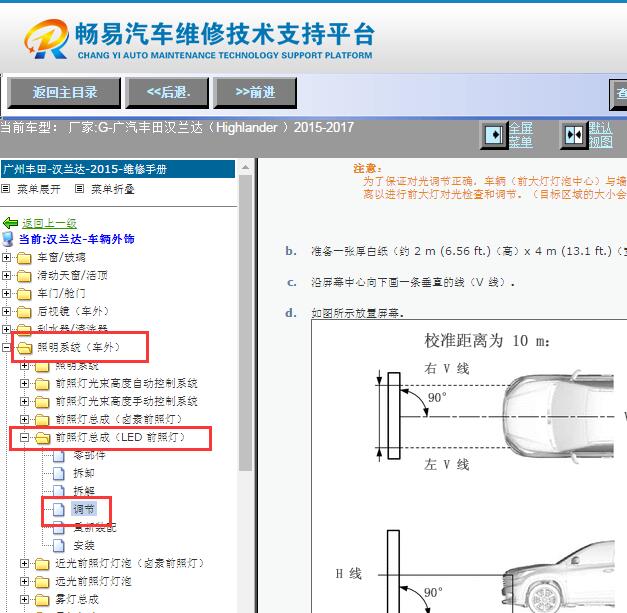Click the 车窗/玻璃 folder icon
The image size is (627, 613).
(24, 258)
